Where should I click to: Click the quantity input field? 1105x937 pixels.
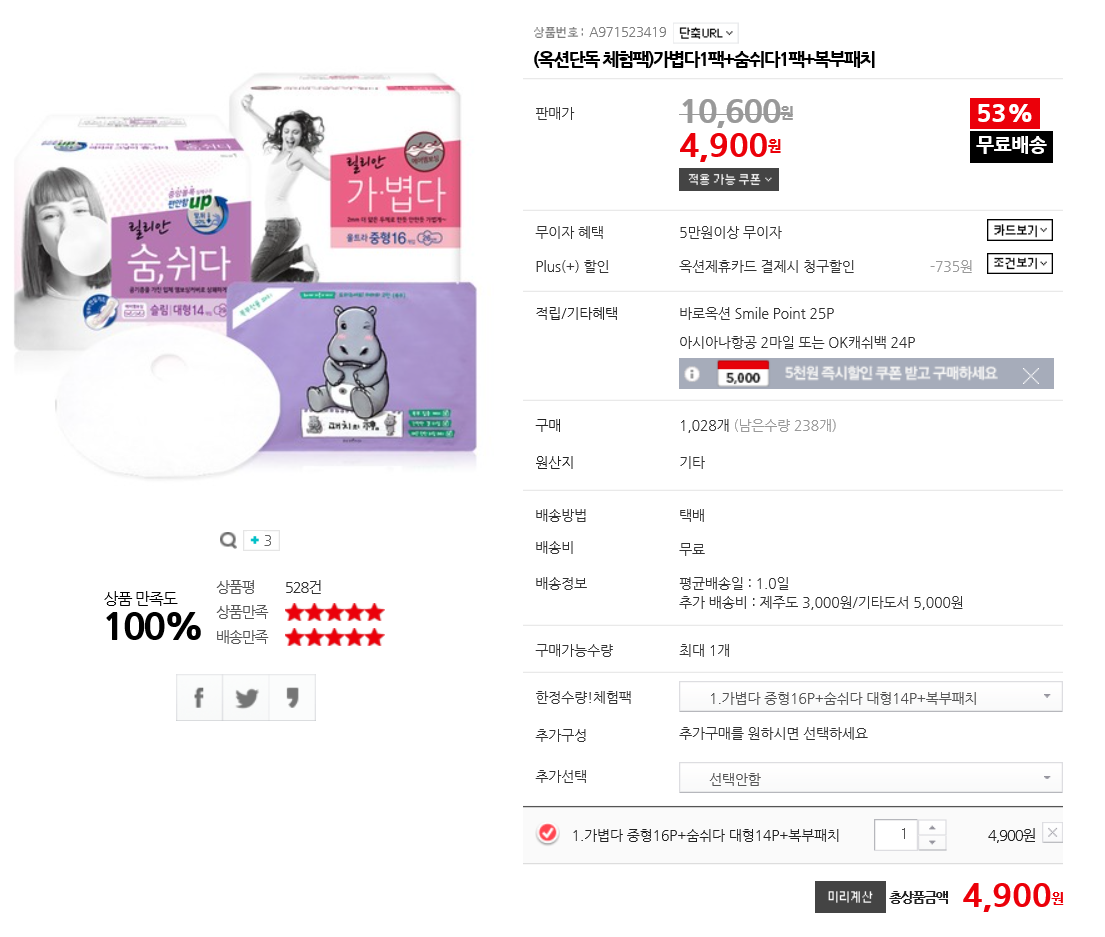[896, 835]
